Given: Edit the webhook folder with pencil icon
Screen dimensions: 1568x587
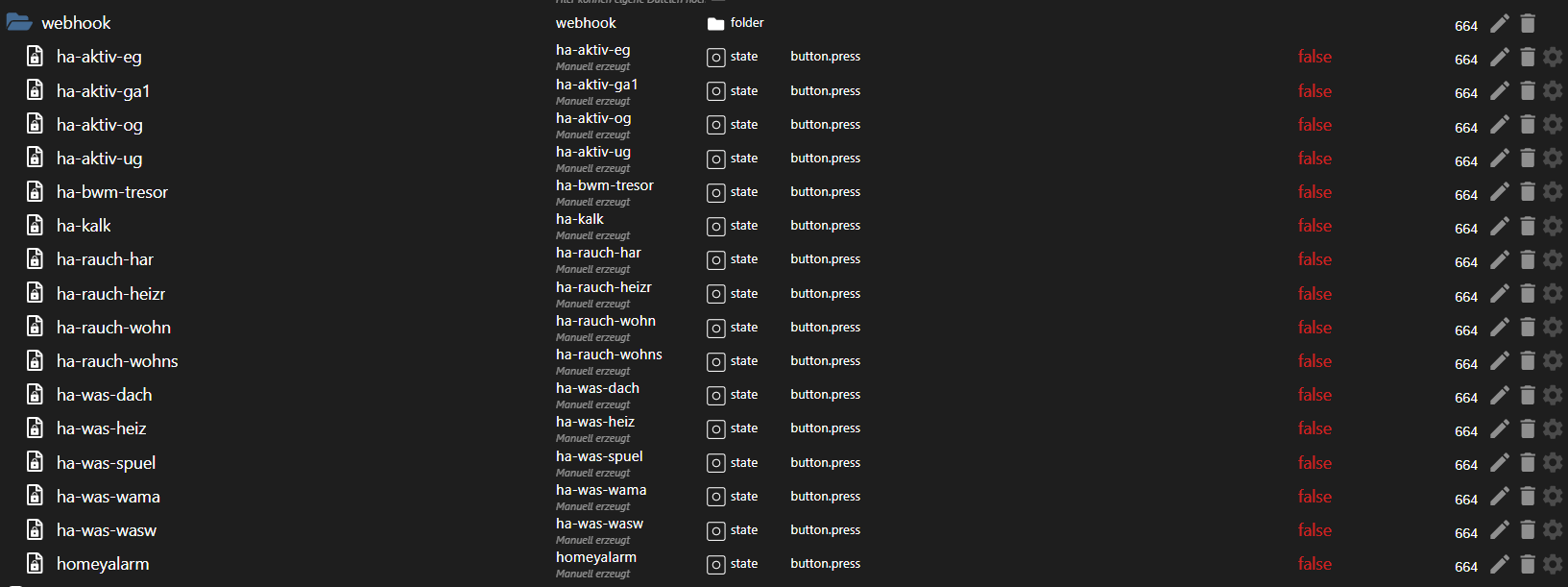Looking at the screenshot, I should pos(1500,23).
